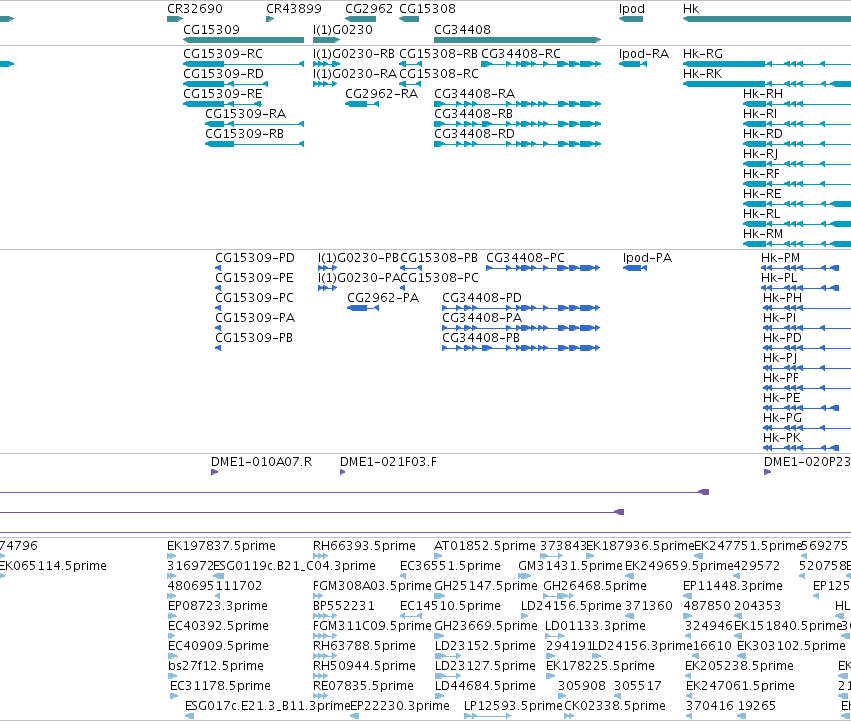
Task: Open transcript CG15309-RE
Action: coord(223,104)
